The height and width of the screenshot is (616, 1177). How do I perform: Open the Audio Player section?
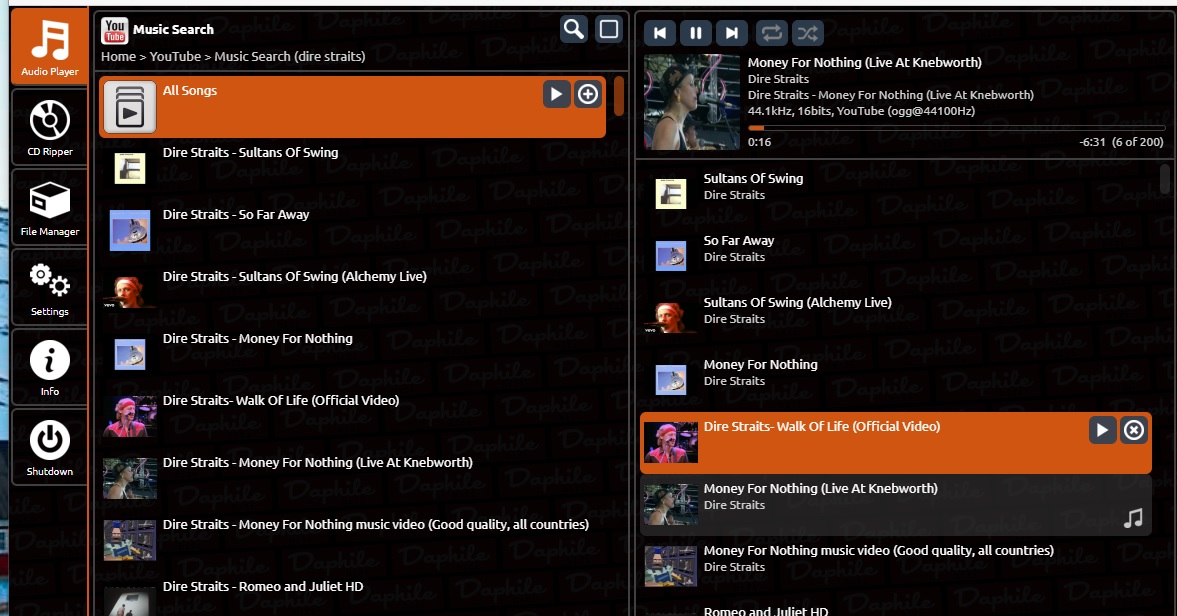tap(50, 47)
